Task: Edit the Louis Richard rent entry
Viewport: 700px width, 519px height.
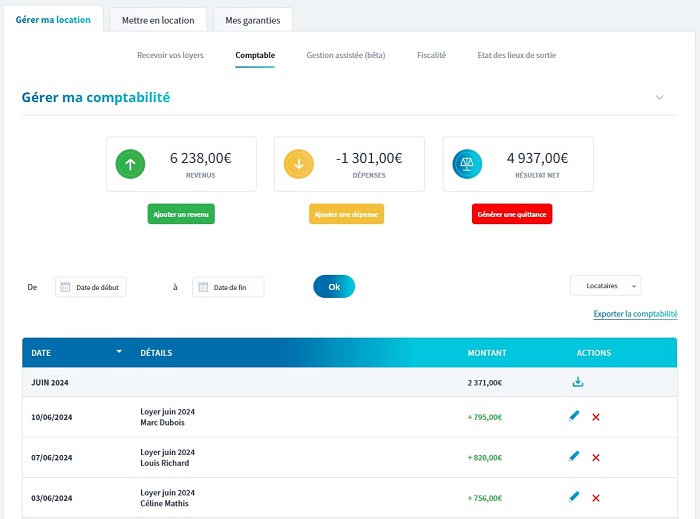Action: coord(574,456)
